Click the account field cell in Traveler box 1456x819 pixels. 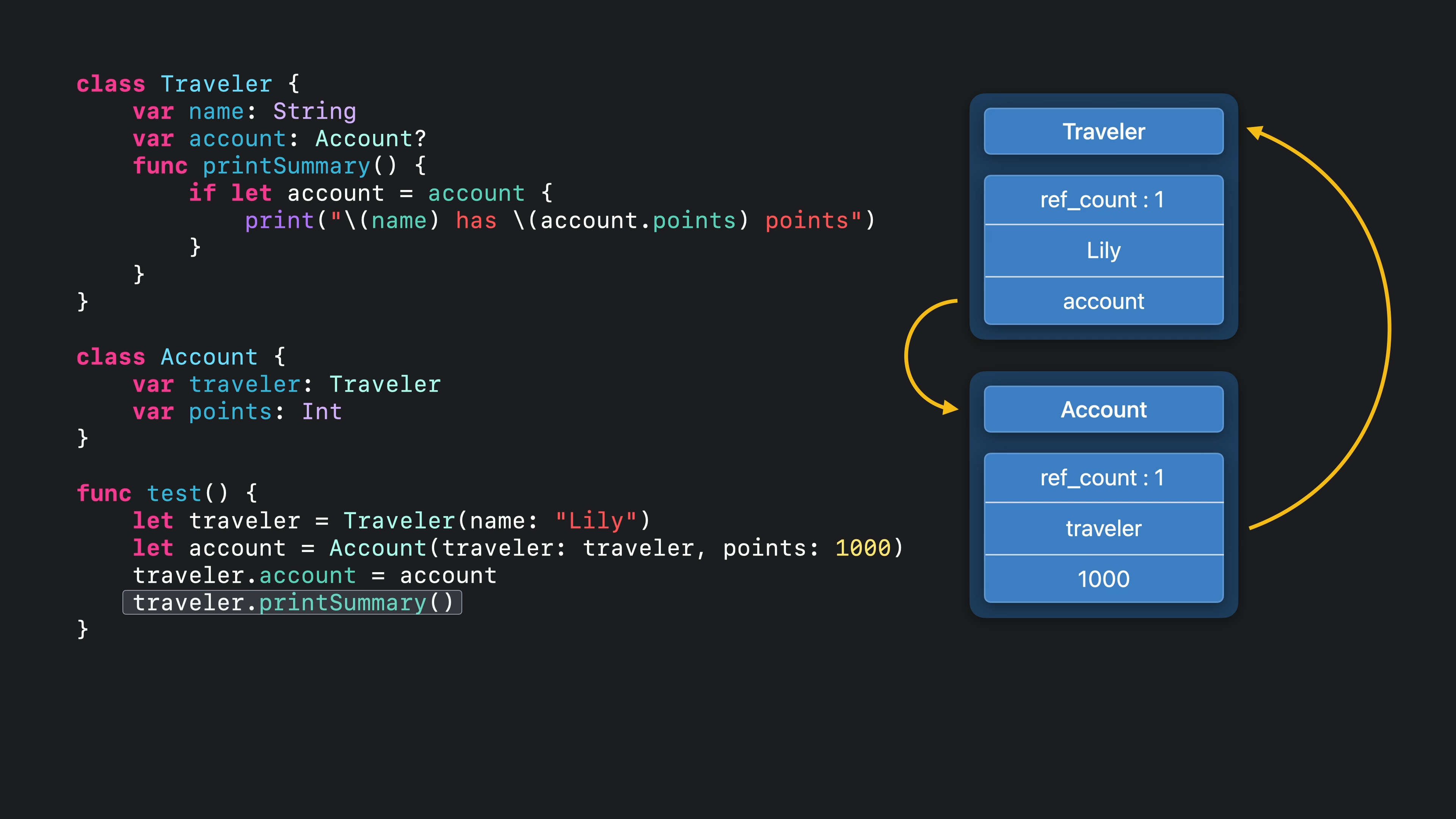point(1103,301)
